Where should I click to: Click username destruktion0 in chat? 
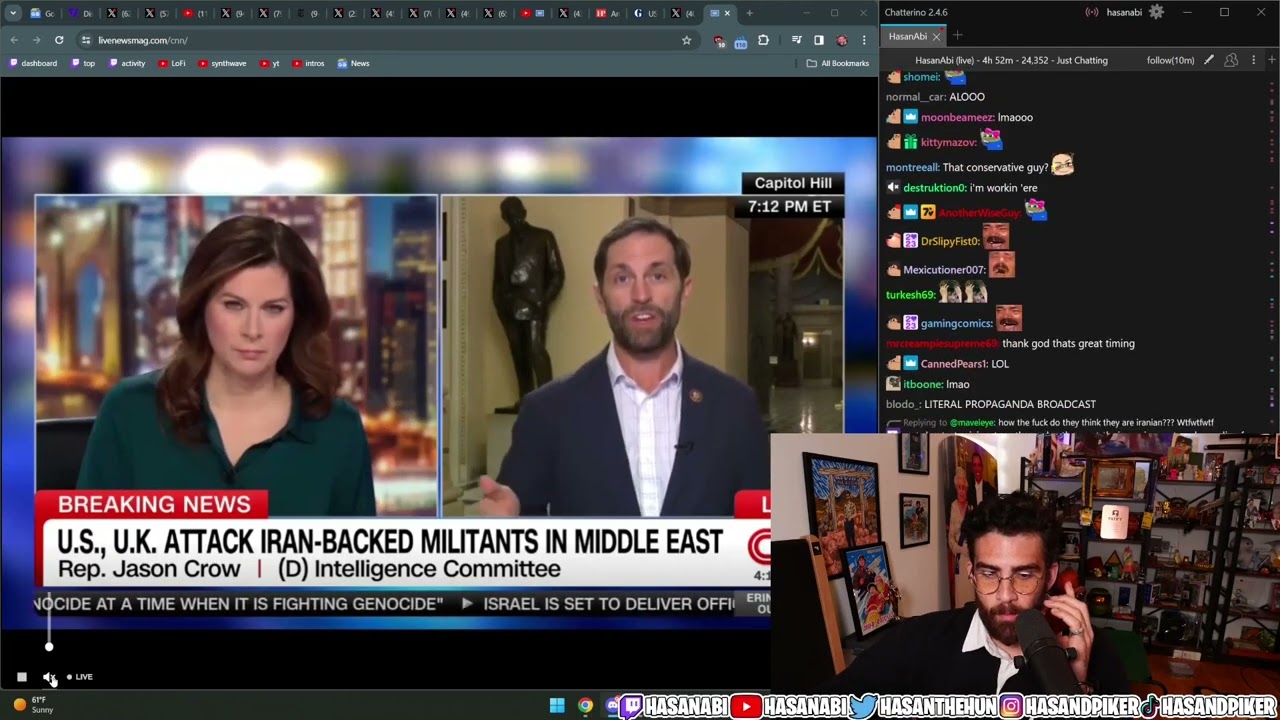(x=935, y=188)
